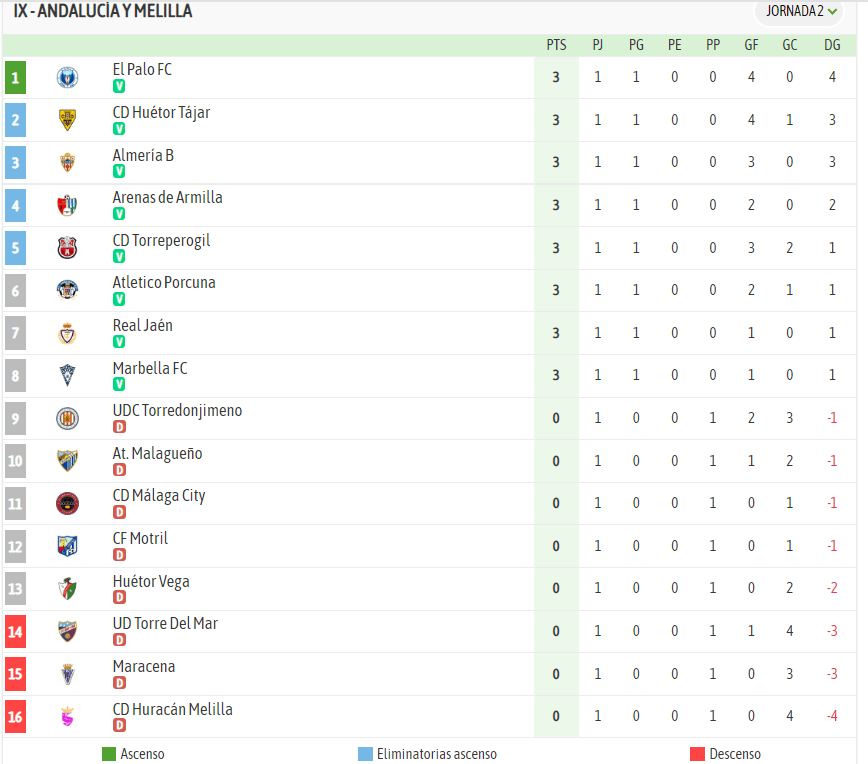Click the green Ascenso legend swatch
The width and height of the screenshot is (868, 764).
[109, 754]
